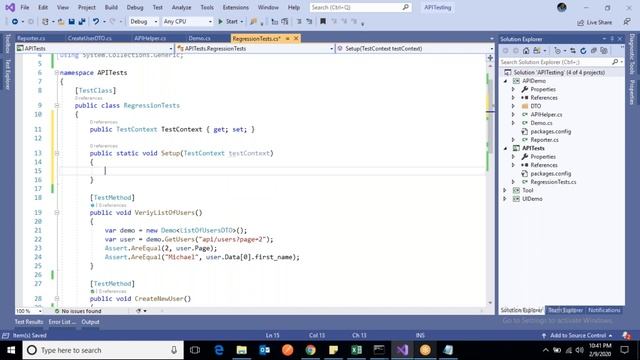Viewport: 640px width, 360px height.
Task: Switch to the CreateUserDTO.cs tab
Action: (89, 38)
